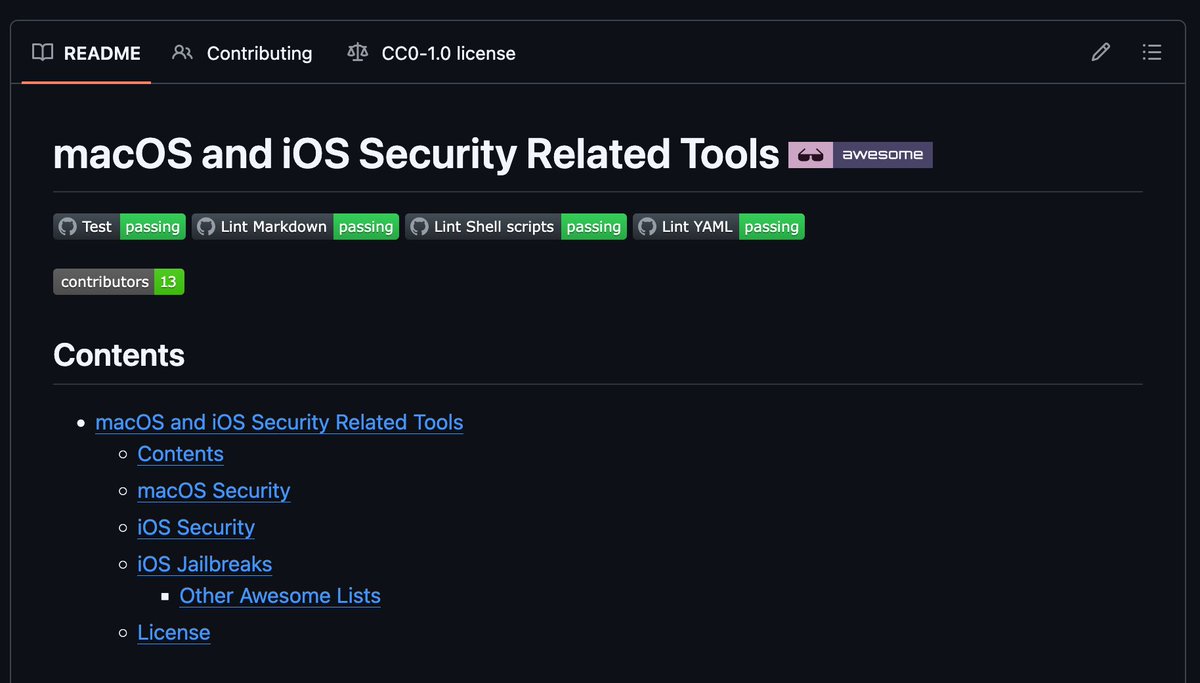Switch to the Contributing tab
The height and width of the screenshot is (683, 1200).
click(x=242, y=53)
